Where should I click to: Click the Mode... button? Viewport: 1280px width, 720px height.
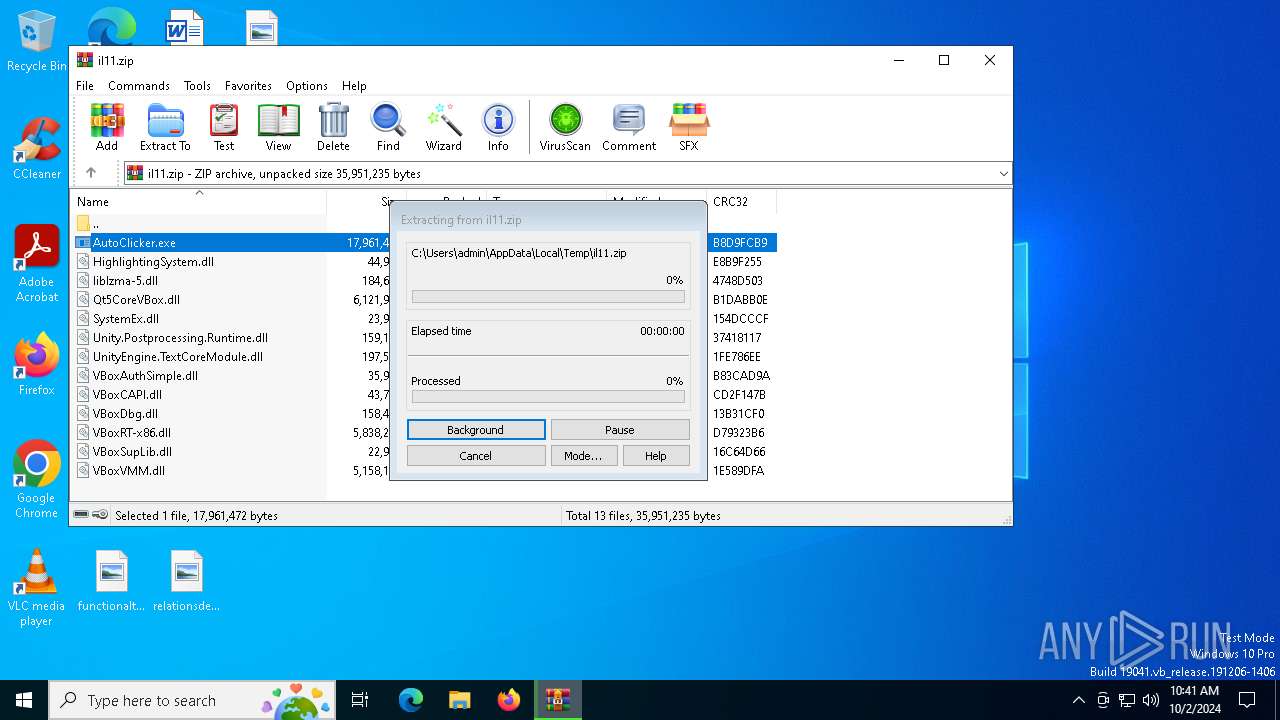(583, 456)
